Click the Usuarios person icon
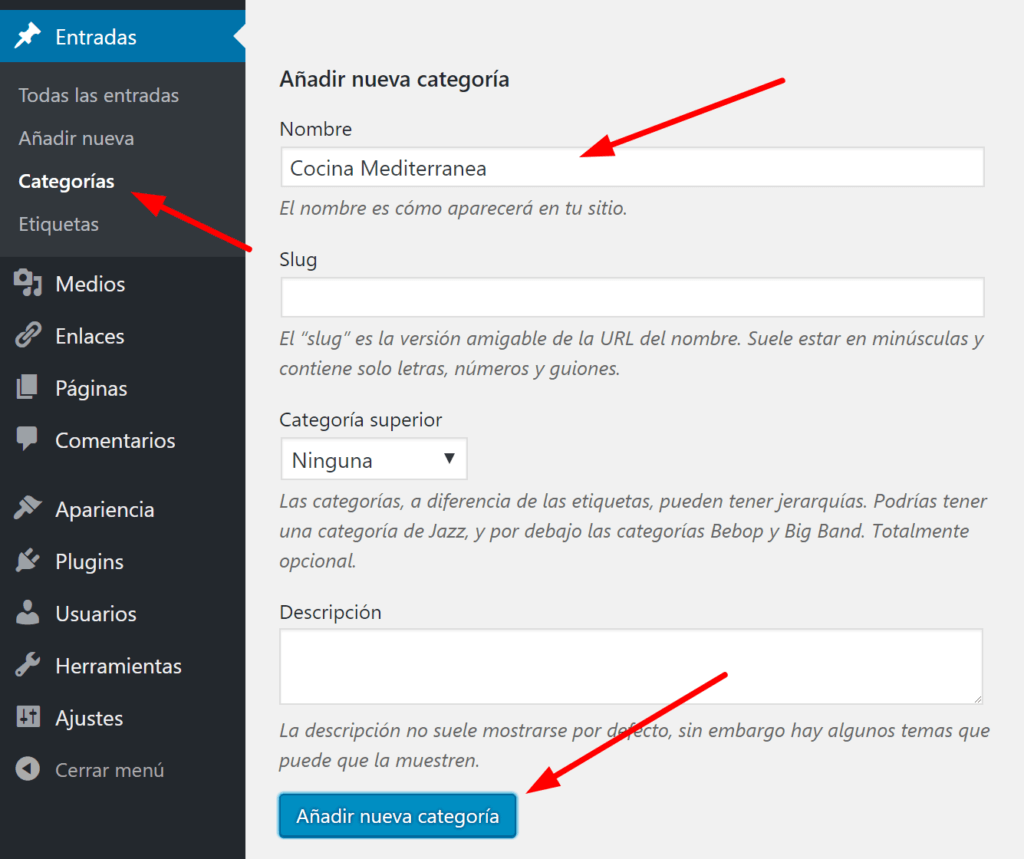Viewport: 1024px width, 859px height. tap(27, 613)
